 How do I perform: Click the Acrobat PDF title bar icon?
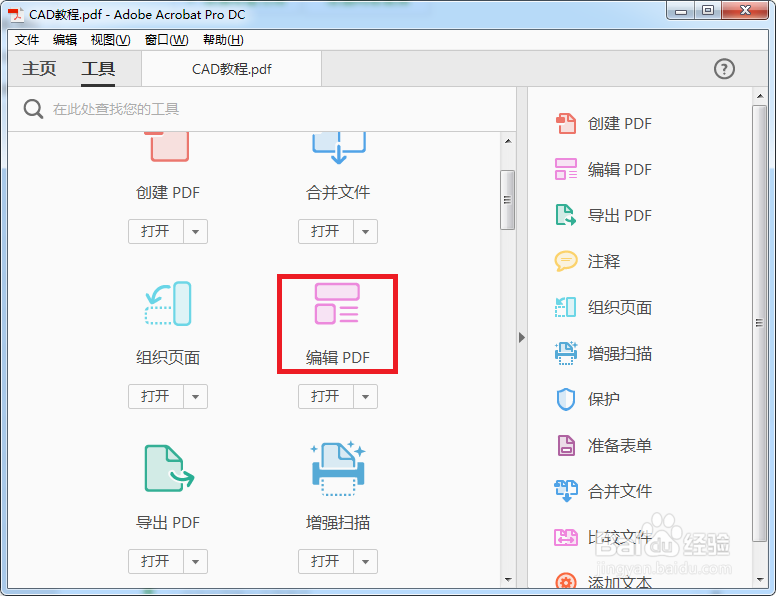point(16,14)
